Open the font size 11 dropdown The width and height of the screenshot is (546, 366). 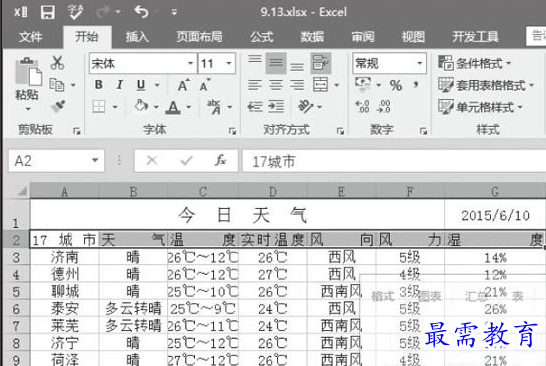coord(229,63)
